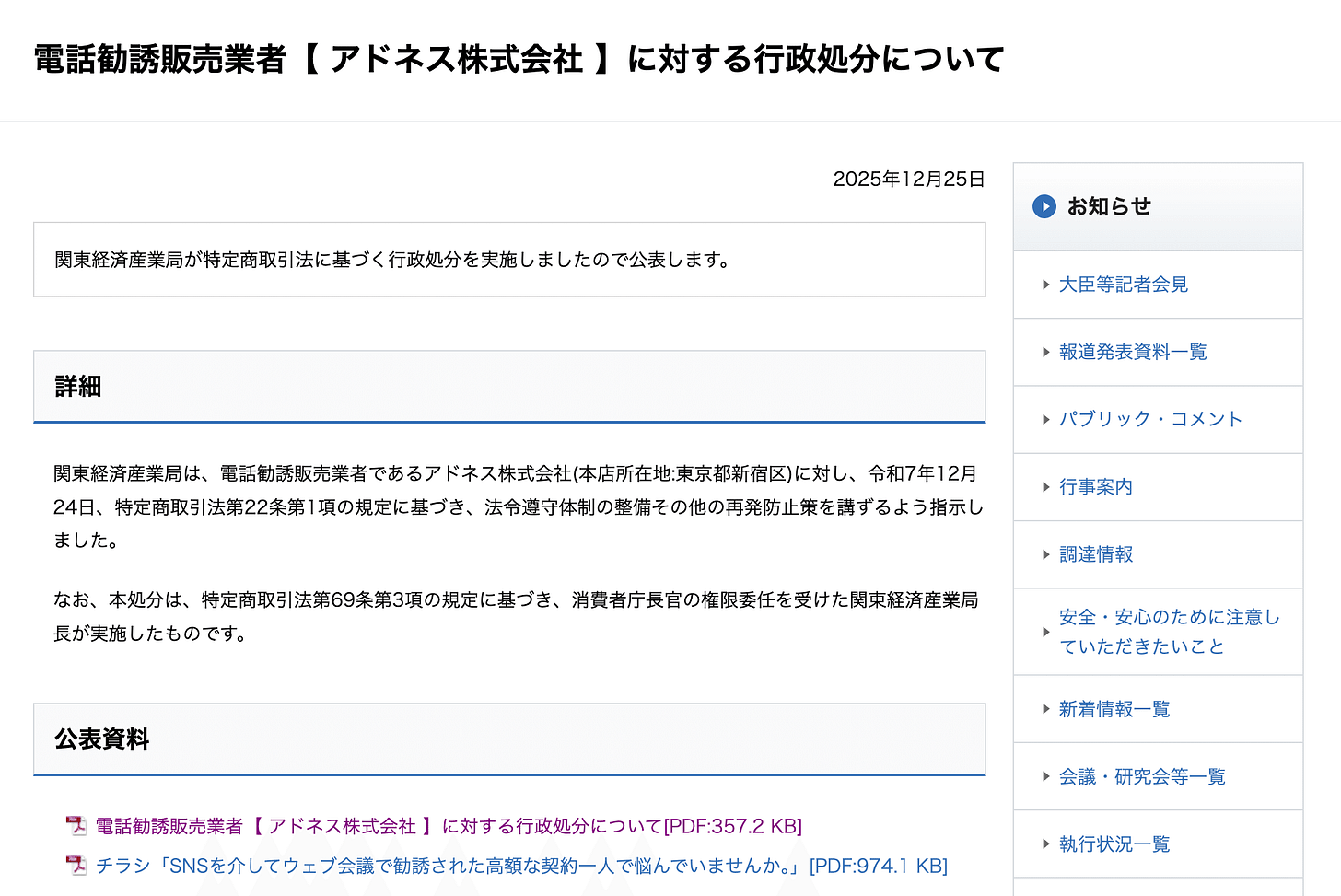Screen dimensions: 1341x896
Task: Open 報道発表資料一覧 sidebar link
Action: [1132, 352]
